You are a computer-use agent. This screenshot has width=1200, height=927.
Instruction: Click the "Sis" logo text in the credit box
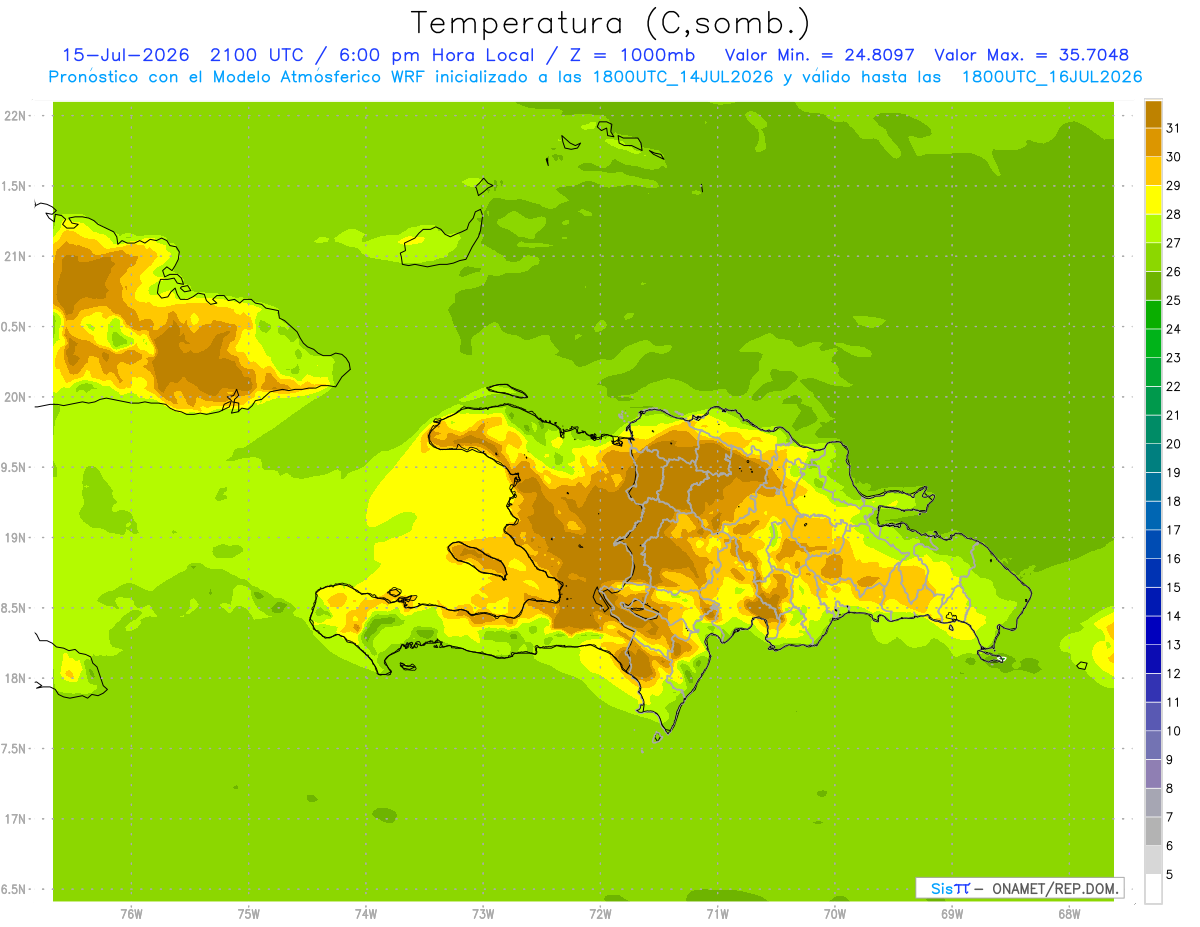coord(941,888)
